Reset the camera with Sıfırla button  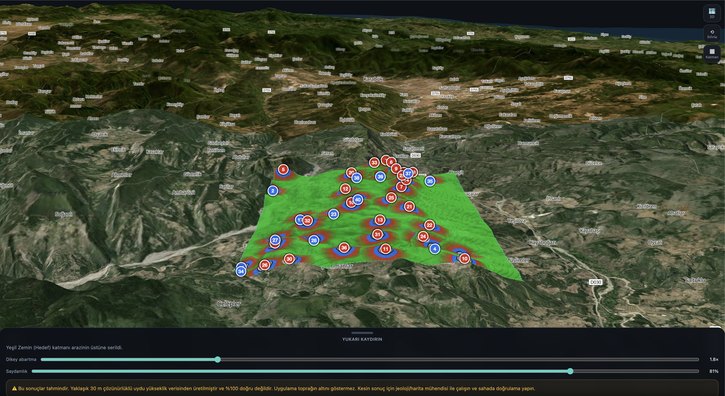click(712, 34)
